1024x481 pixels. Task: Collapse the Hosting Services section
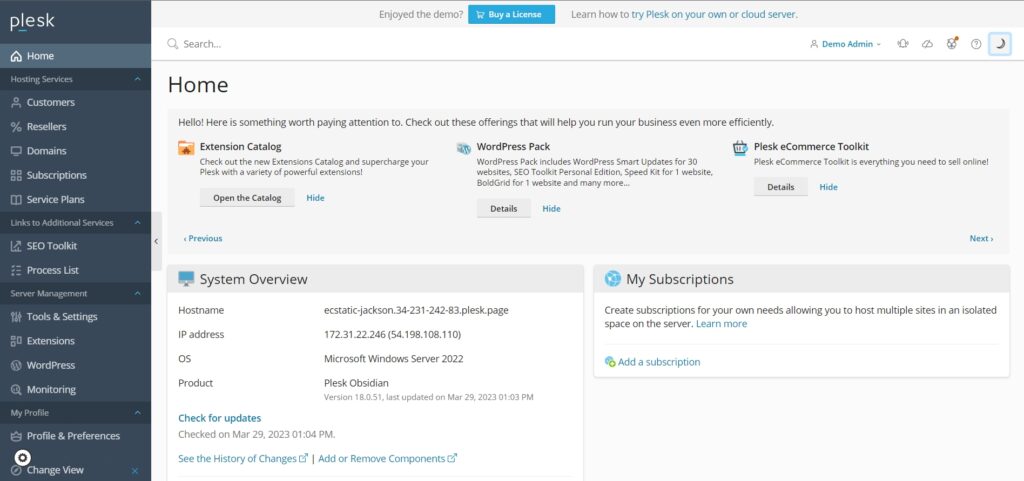137,79
